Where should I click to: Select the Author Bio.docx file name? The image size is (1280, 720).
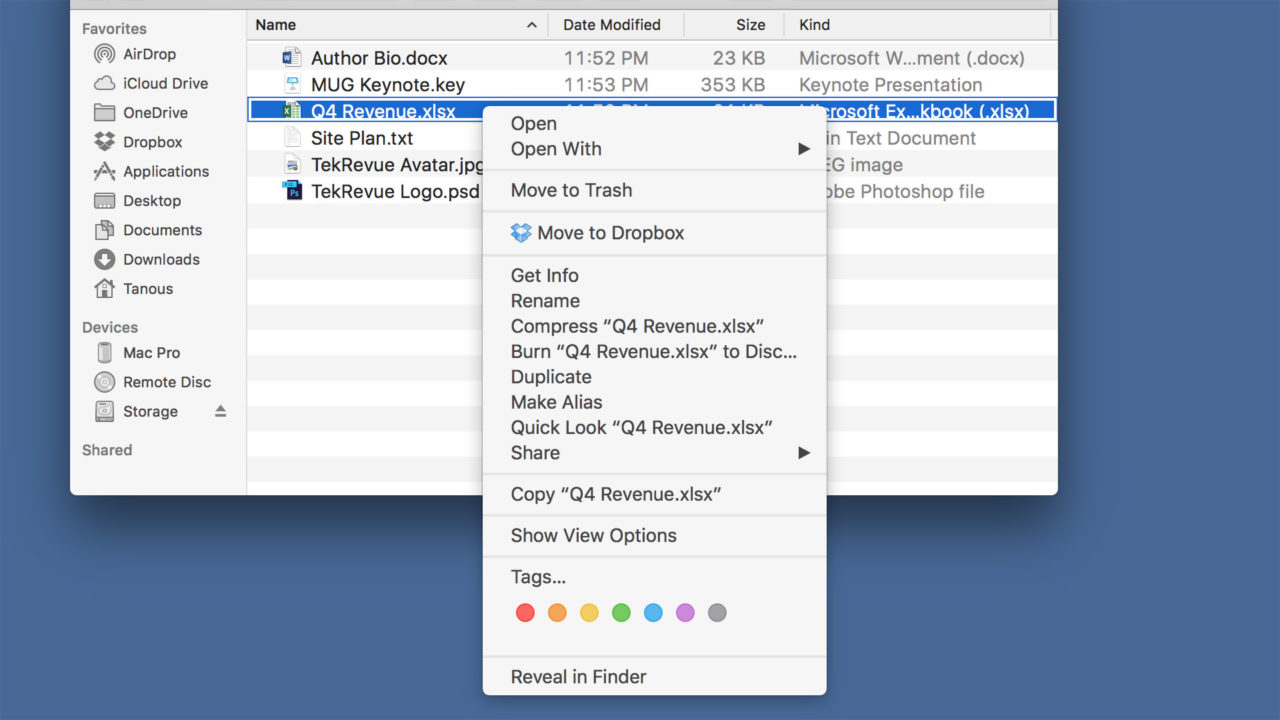click(x=379, y=58)
